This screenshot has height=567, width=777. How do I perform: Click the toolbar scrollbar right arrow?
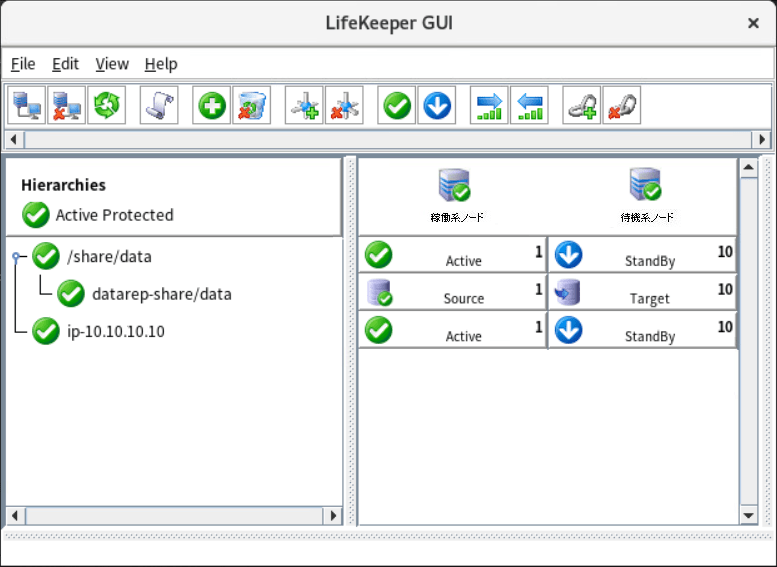pos(762,140)
